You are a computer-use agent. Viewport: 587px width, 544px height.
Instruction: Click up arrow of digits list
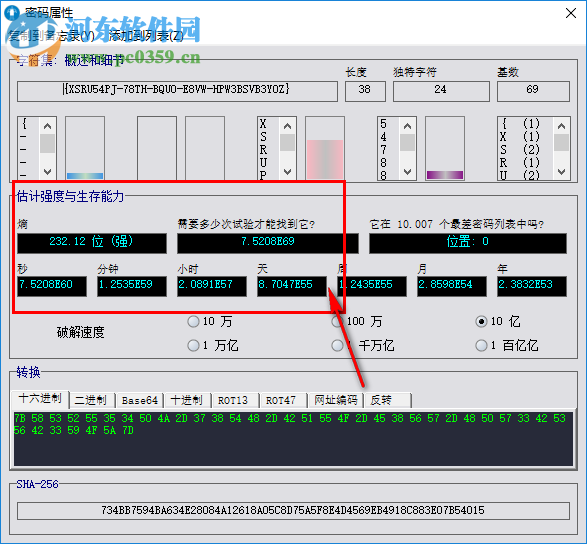(x=408, y=126)
